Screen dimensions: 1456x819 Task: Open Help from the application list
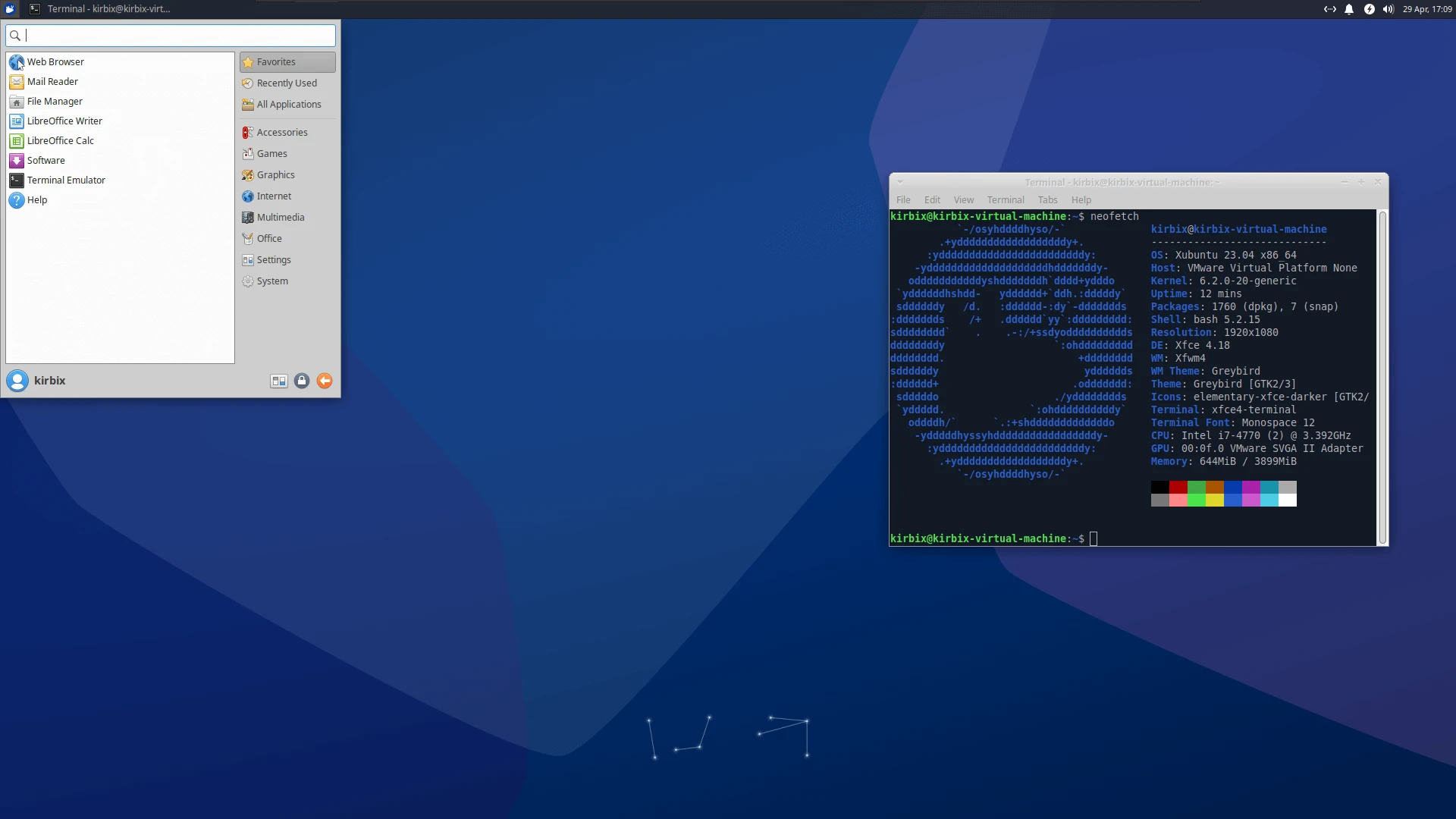36,199
